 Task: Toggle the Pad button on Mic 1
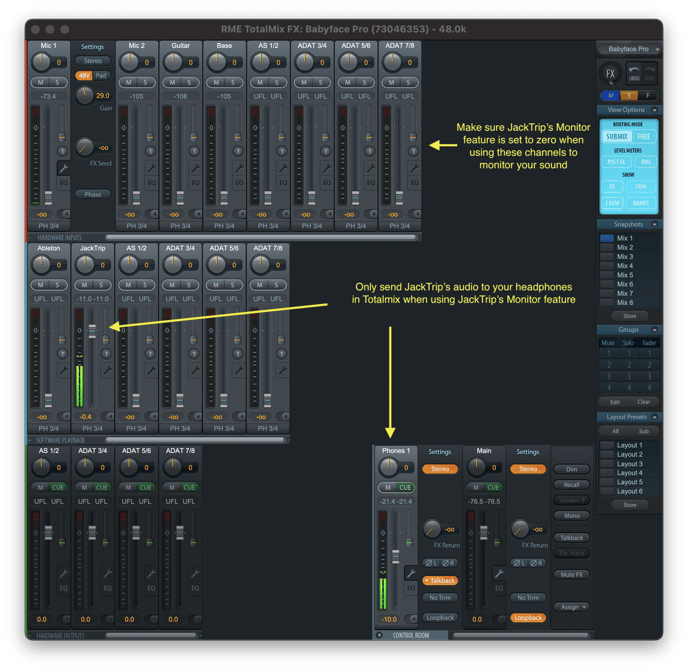point(101,75)
